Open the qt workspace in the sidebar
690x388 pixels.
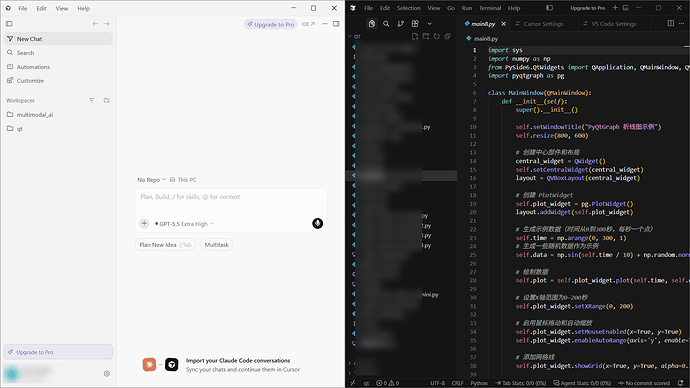tap(58, 129)
